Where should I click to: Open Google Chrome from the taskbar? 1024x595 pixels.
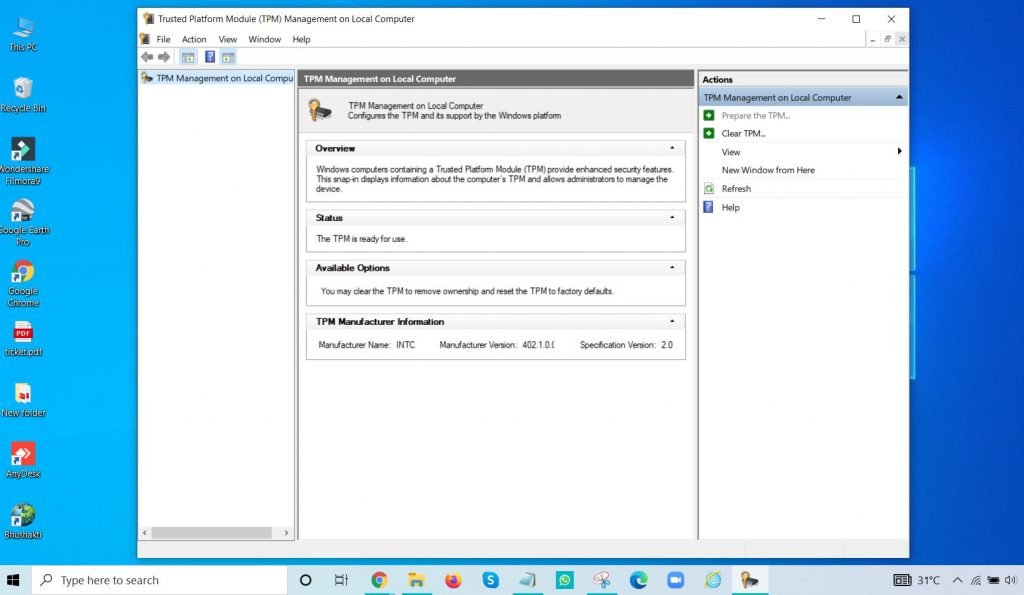(379, 580)
